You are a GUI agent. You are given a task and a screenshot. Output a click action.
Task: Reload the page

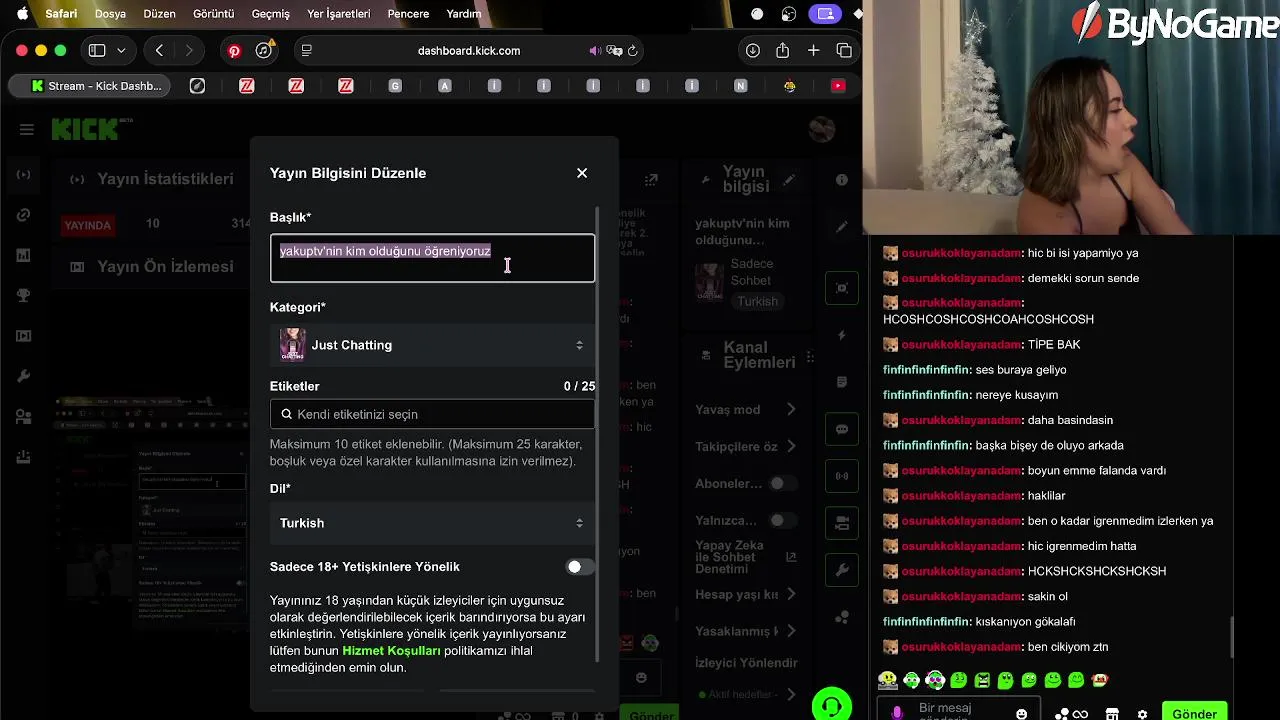633,50
